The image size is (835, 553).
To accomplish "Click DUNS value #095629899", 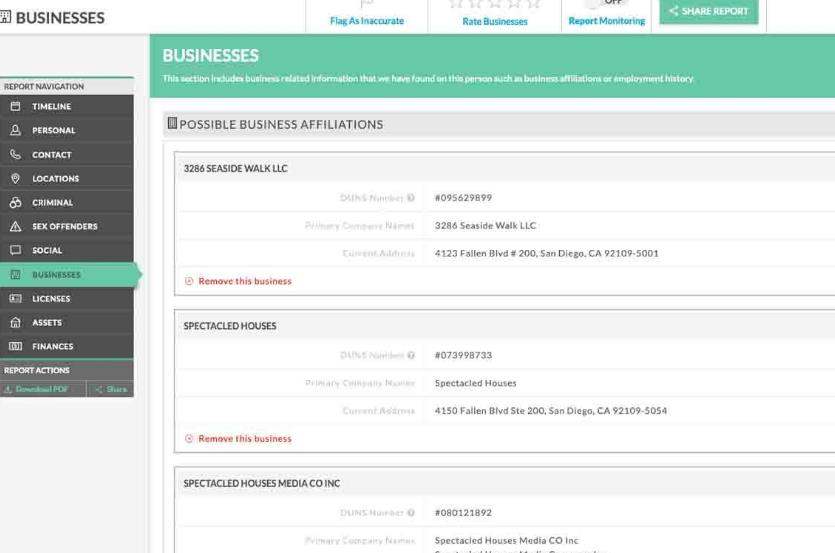I will (x=463, y=198).
